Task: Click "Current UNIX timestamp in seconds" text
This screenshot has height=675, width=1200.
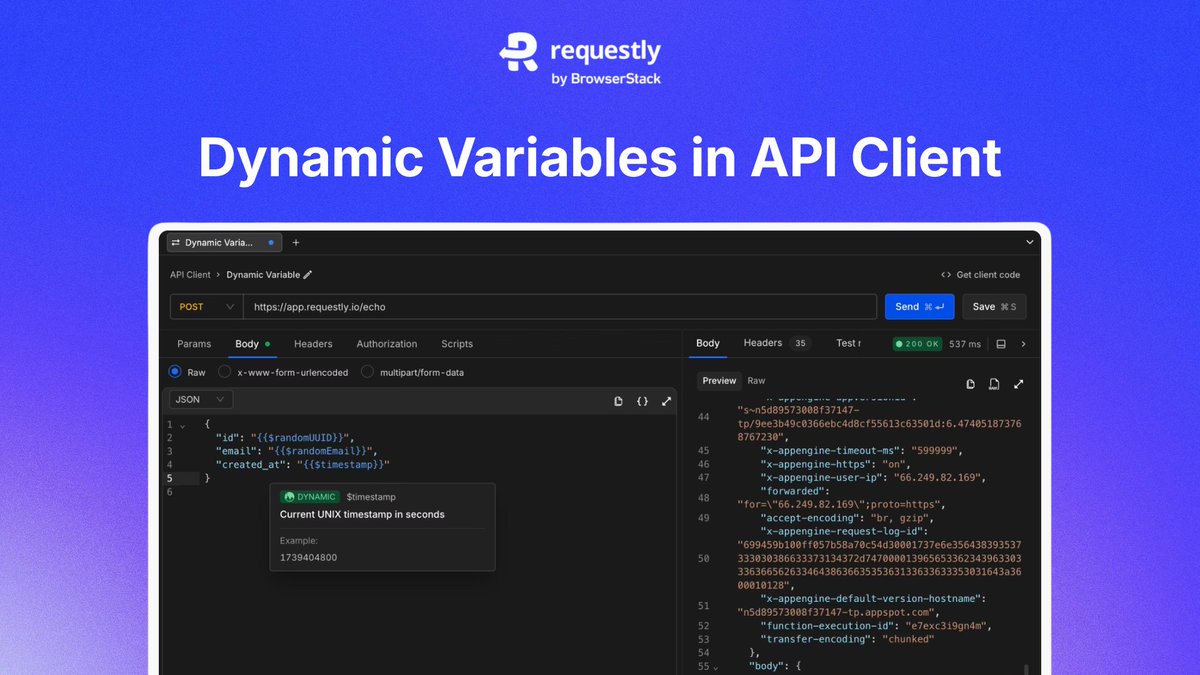Action: [362, 515]
